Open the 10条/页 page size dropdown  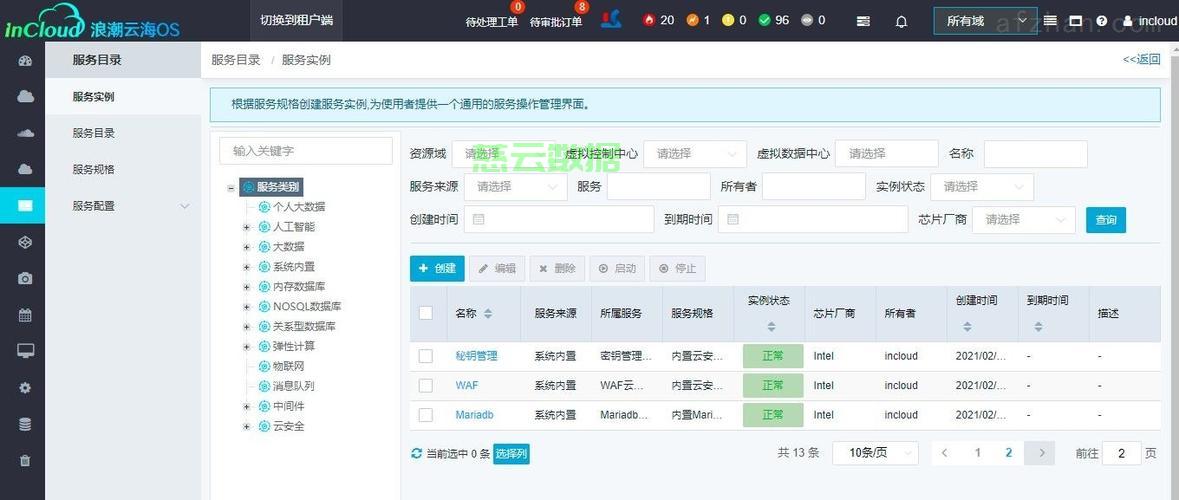(x=875, y=453)
